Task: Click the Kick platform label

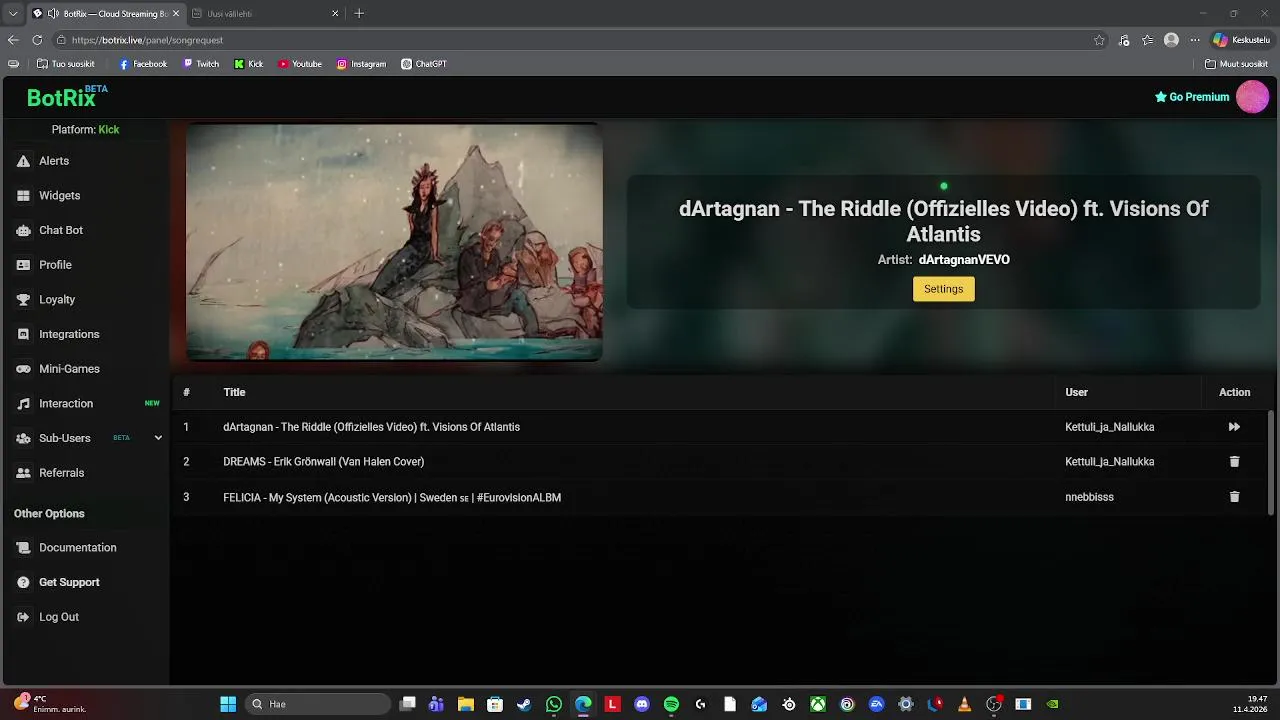Action: point(109,130)
